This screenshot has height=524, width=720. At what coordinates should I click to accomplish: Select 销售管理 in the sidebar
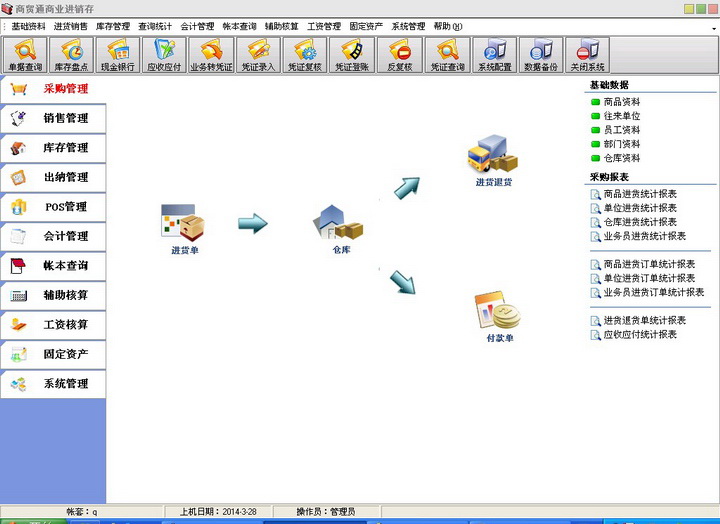53,118
